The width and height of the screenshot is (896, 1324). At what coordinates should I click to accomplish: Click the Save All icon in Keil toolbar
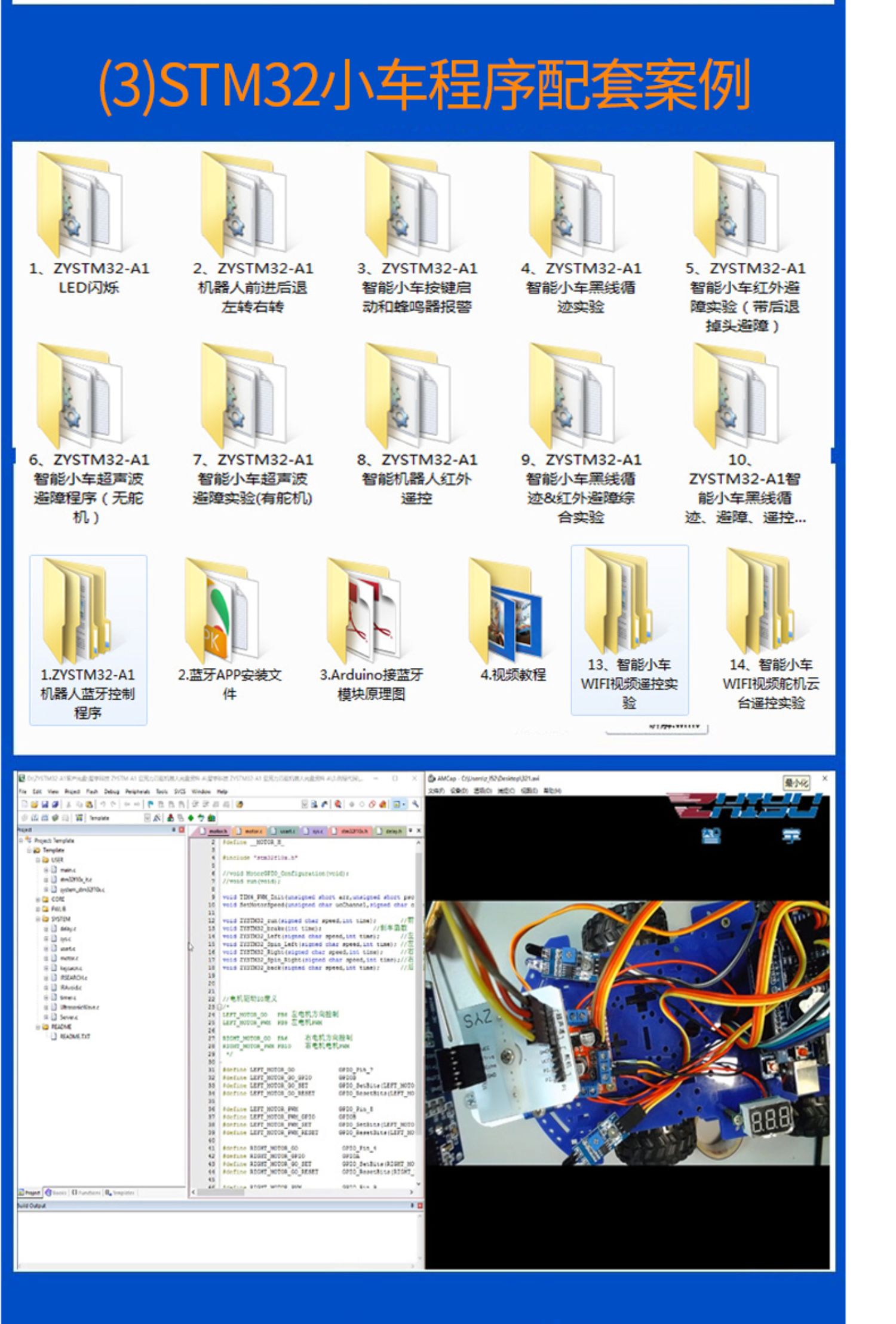(x=55, y=804)
